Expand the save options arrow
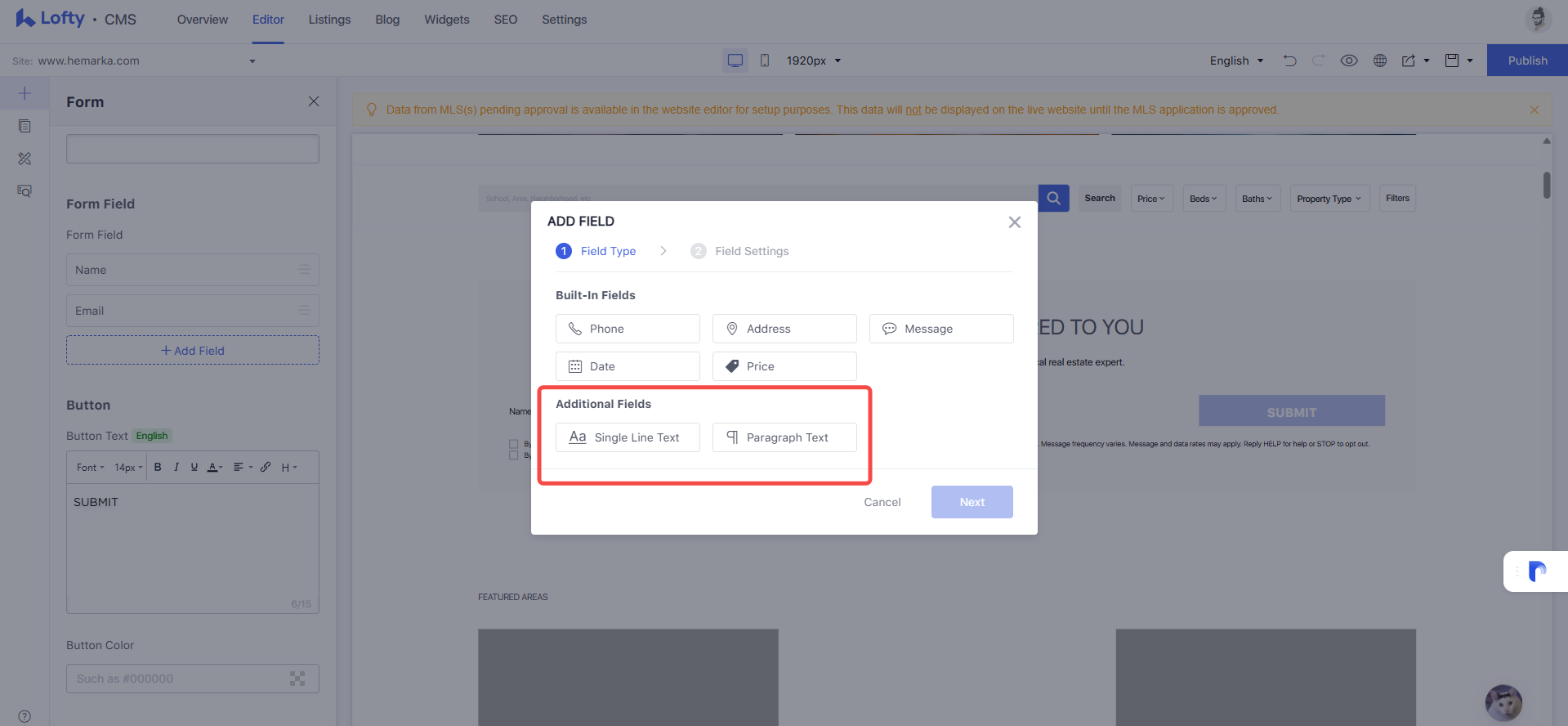Screen dimensions: 1568x726 1470,60
